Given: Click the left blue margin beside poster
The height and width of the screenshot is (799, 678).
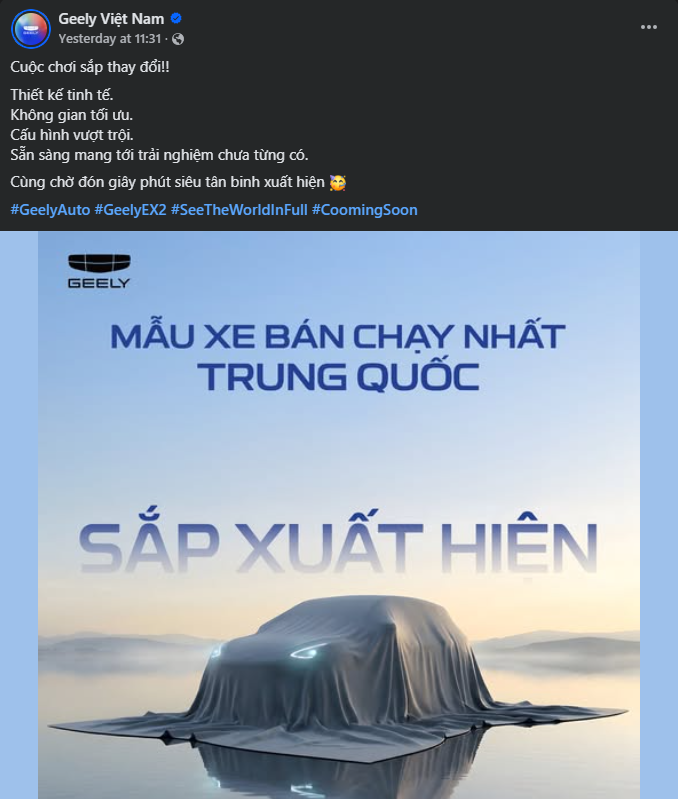Looking at the screenshot, I should point(19,515).
